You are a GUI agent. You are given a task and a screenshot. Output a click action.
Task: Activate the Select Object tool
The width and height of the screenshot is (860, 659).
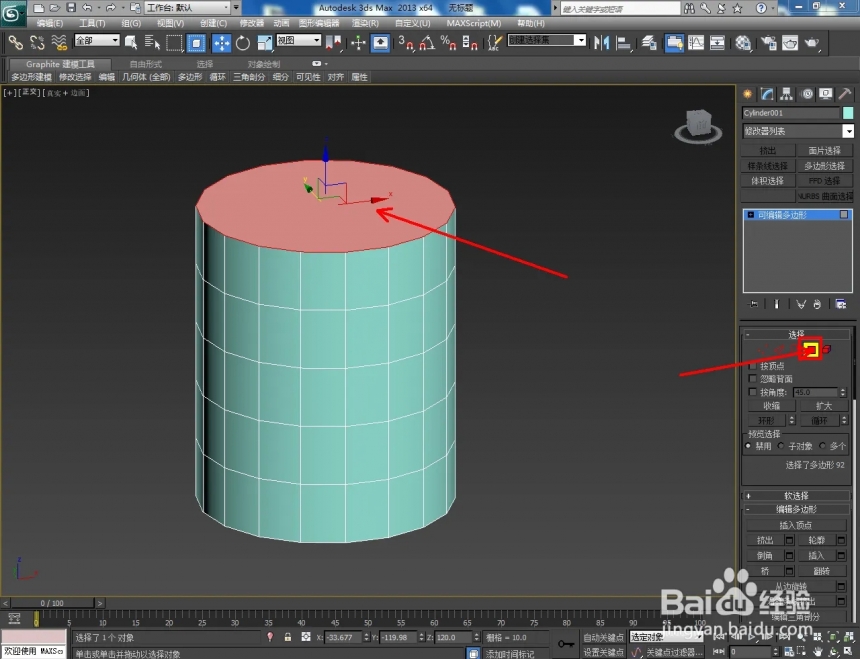point(131,42)
